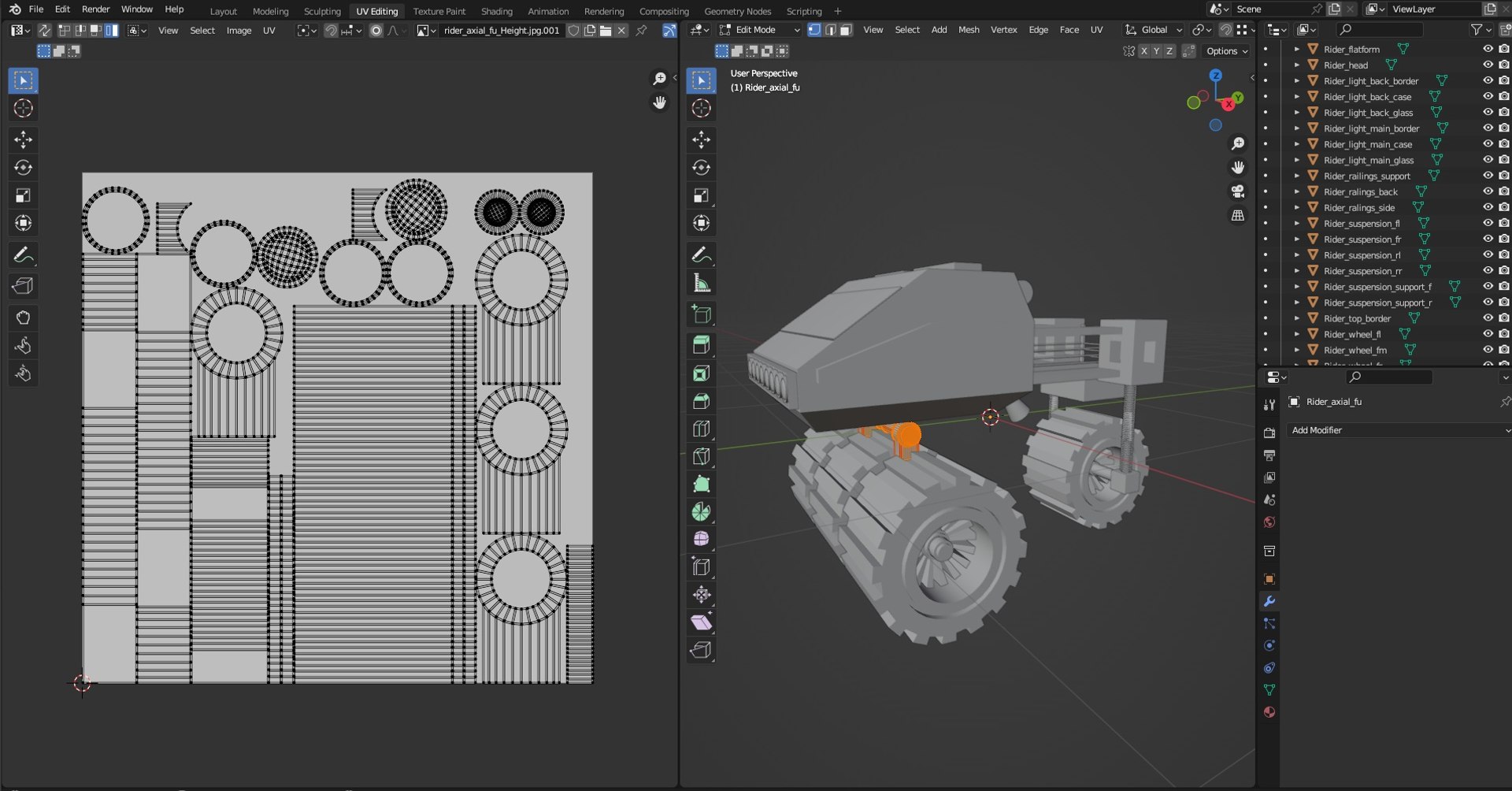Select the Annotate tool in UV editor
This screenshot has width=1512, height=791.
23,254
